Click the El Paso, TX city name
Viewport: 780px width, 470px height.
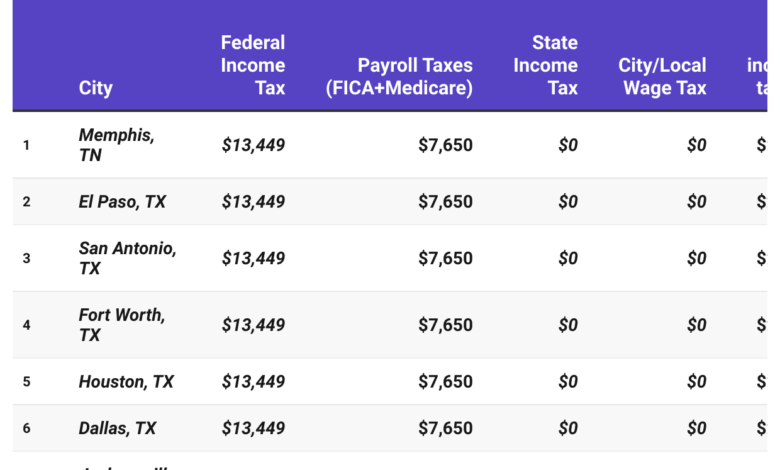pyautogui.click(x=122, y=202)
